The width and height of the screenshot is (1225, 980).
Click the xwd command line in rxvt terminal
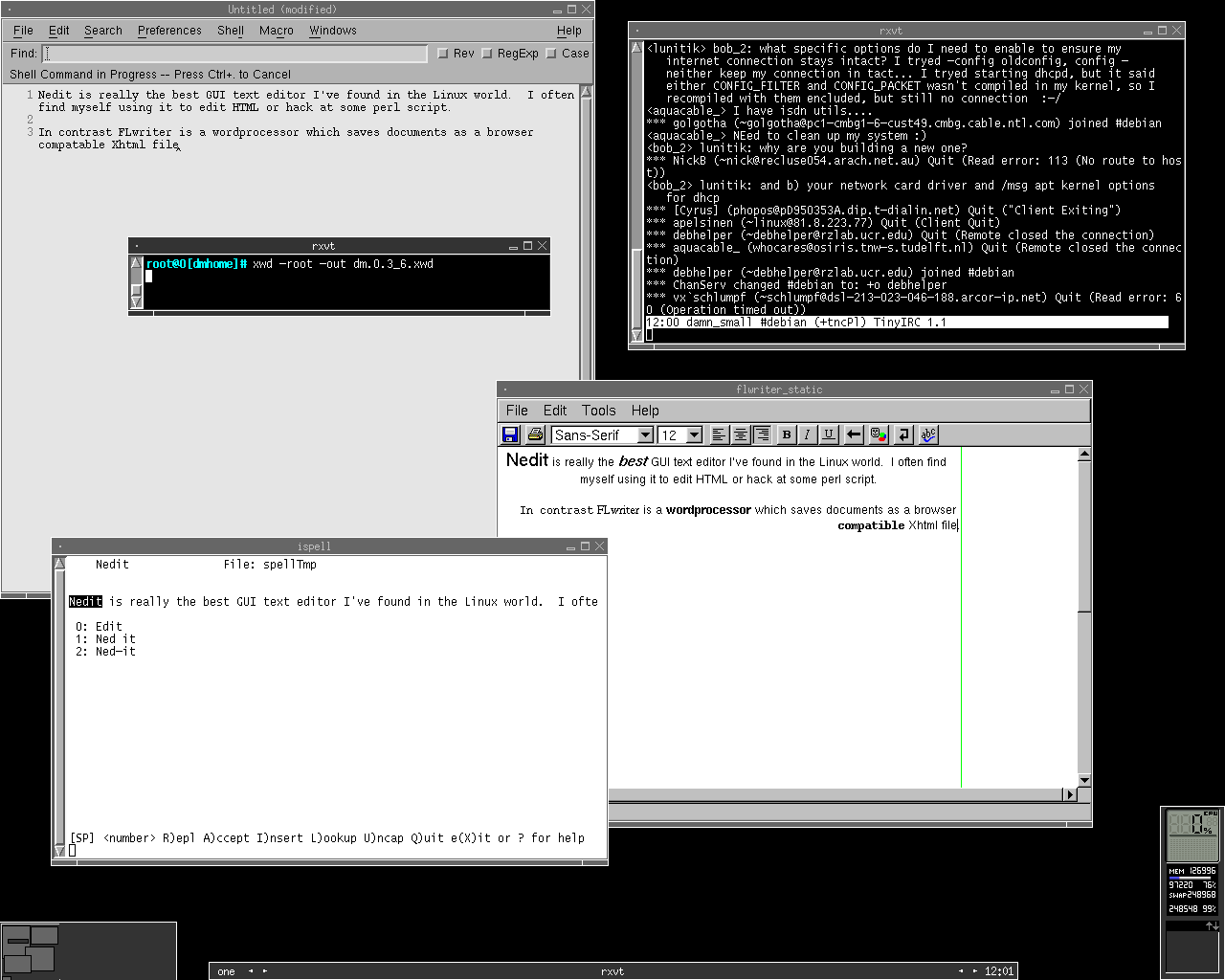290,264
